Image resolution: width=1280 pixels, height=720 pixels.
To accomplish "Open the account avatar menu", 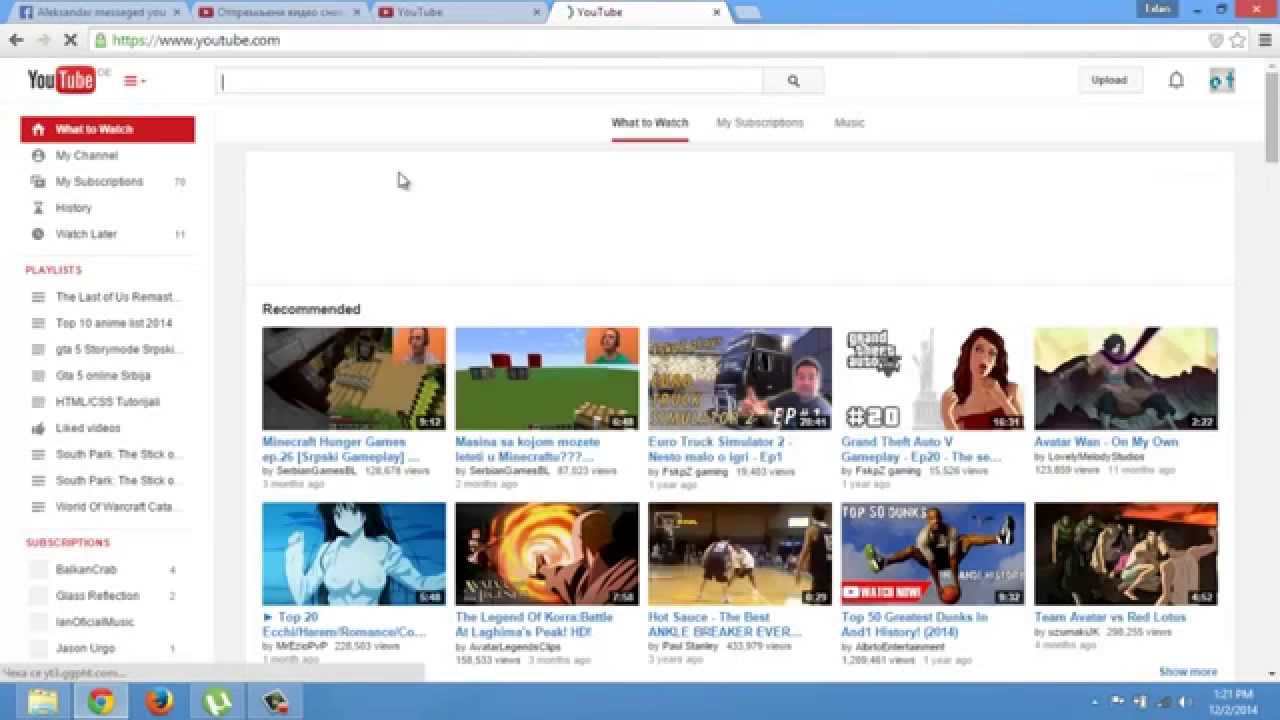I will click(1222, 81).
